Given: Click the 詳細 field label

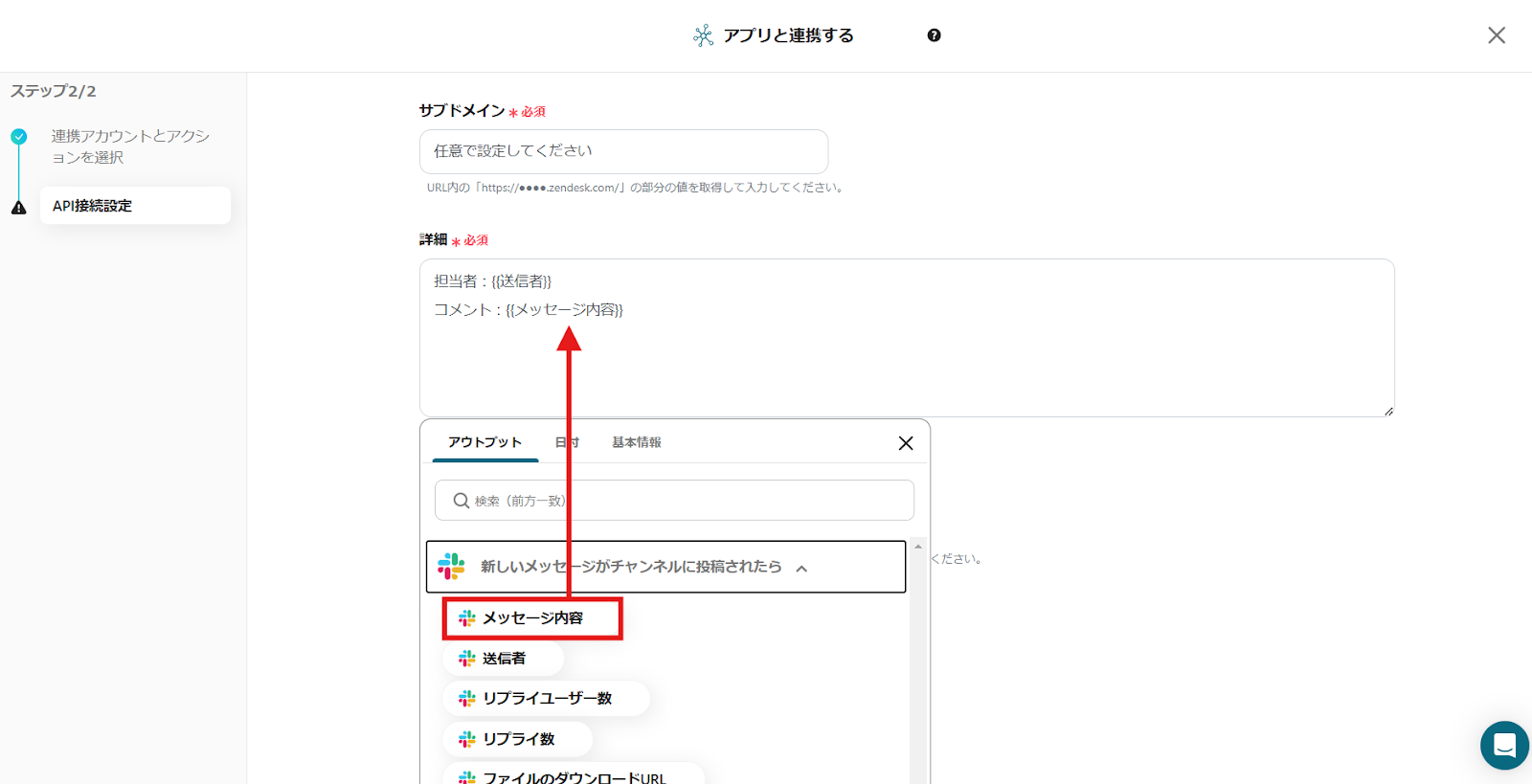Looking at the screenshot, I should coord(433,239).
